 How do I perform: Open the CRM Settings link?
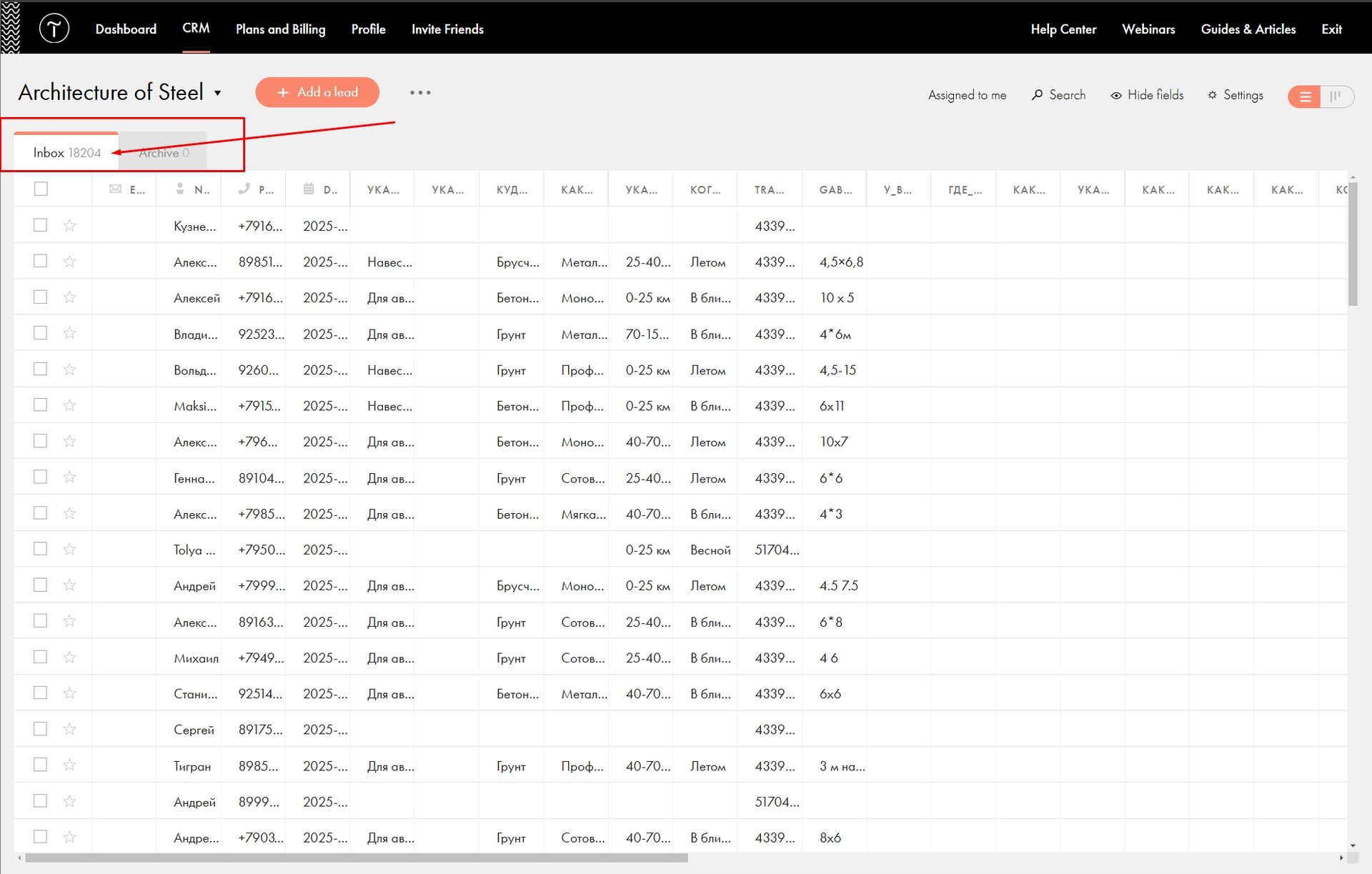pos(1235,95)
